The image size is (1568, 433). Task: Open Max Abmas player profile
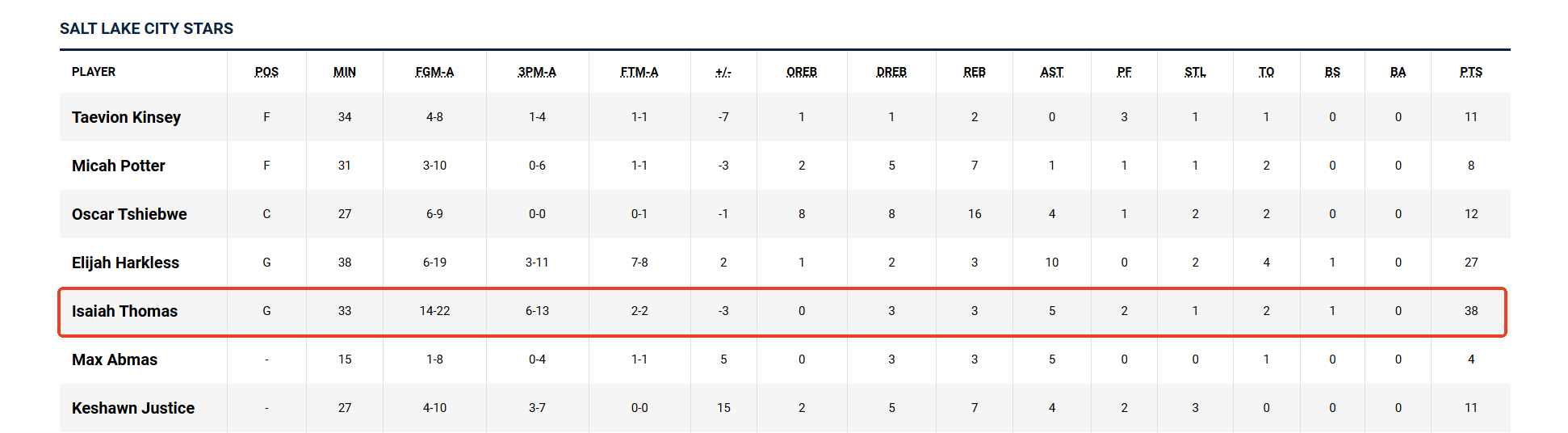pyautogui.click(x=115, y=359)
